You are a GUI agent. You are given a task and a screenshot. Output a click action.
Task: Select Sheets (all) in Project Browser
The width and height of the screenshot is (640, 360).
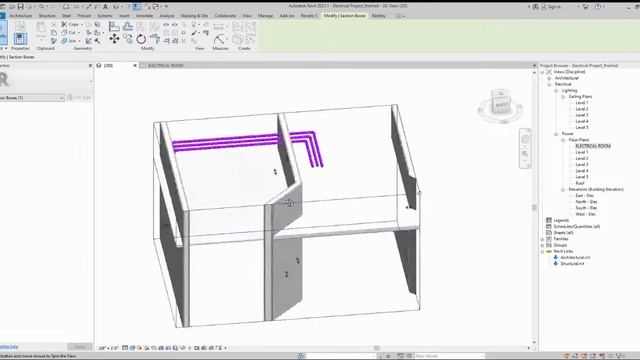(x=563, y=233)
